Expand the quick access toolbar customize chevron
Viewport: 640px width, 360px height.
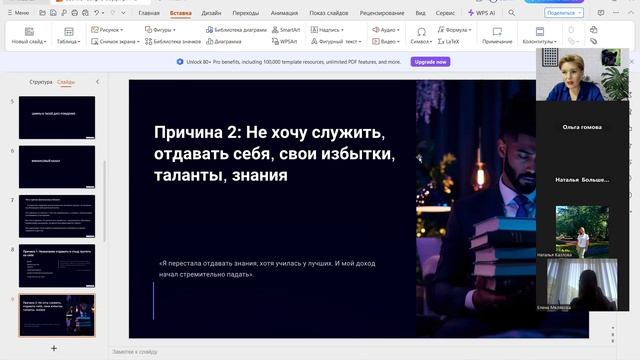pos(123,13)
